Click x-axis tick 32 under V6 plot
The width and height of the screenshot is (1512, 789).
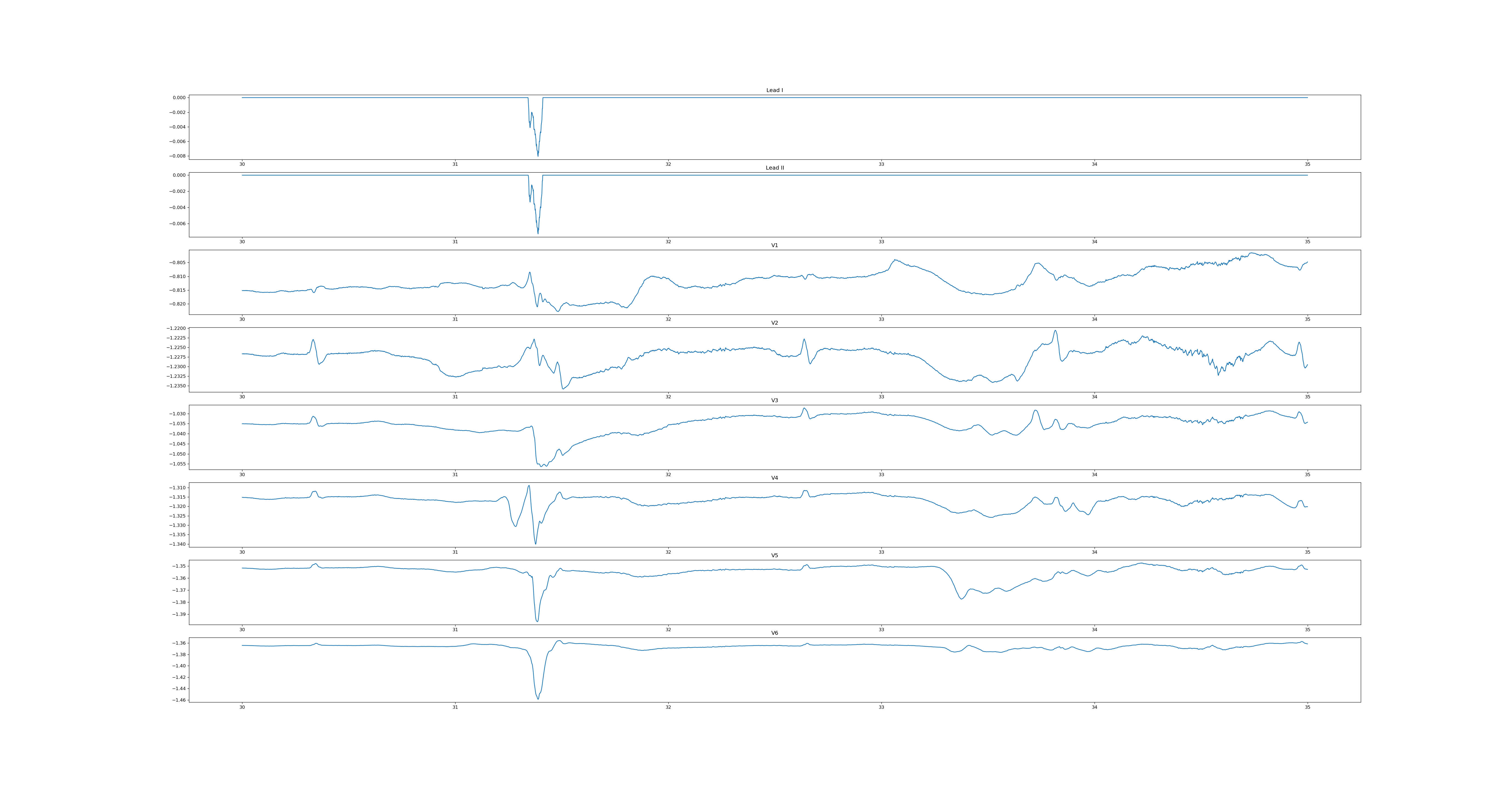(668, 707)
